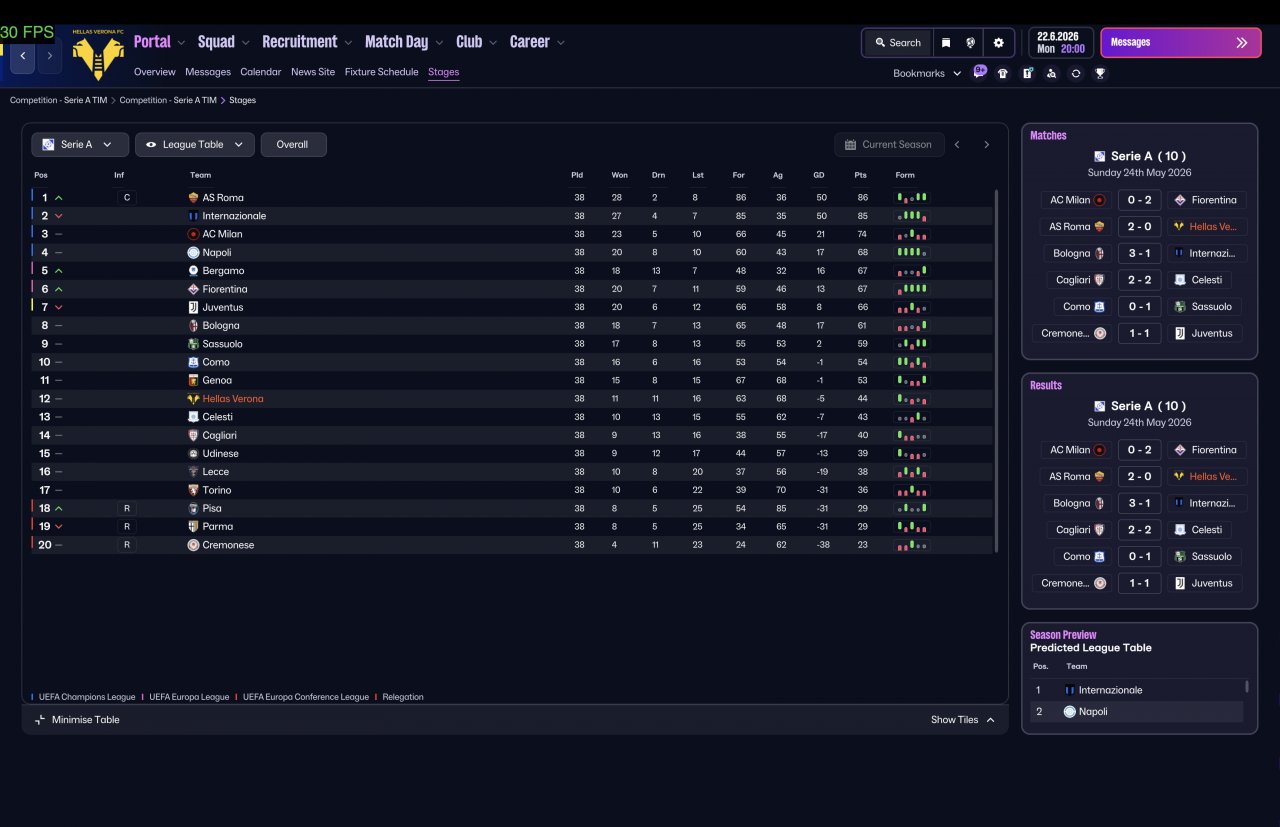Go back with the left arrow button

coord(22,56)
